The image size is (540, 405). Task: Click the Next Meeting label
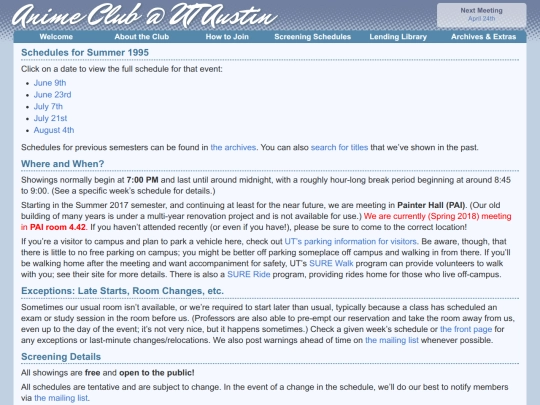481,11
